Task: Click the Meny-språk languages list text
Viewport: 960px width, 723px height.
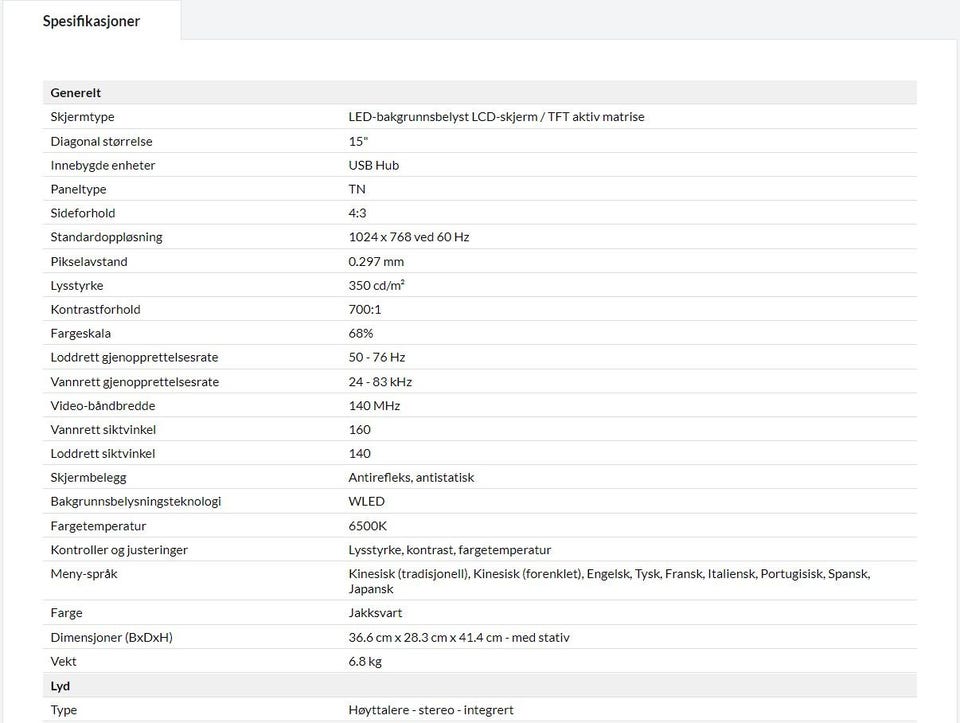Action: tap(609, 581)
